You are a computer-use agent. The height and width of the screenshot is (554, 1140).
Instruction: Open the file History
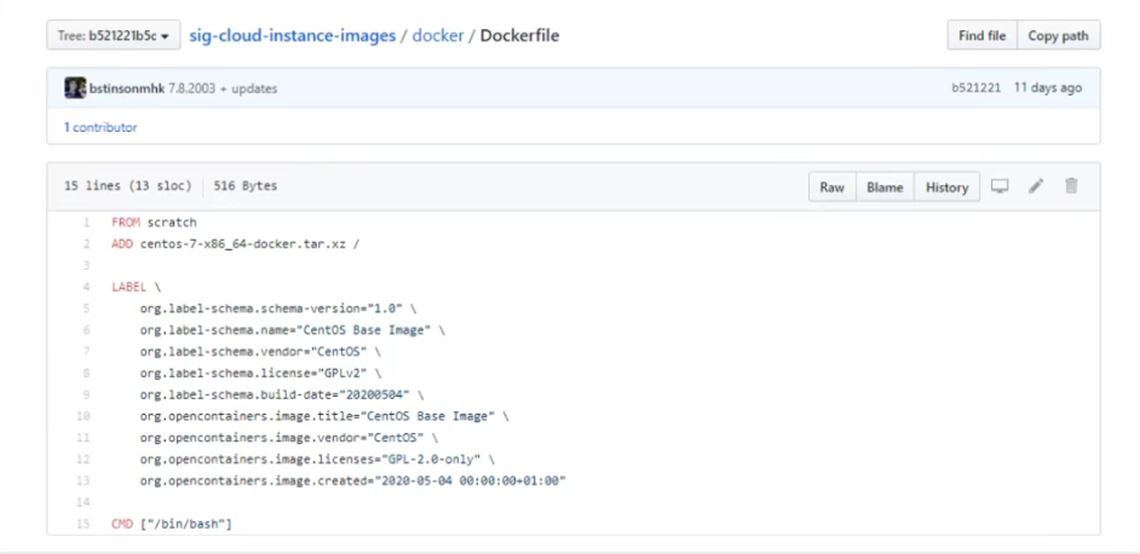click(946, 187)
